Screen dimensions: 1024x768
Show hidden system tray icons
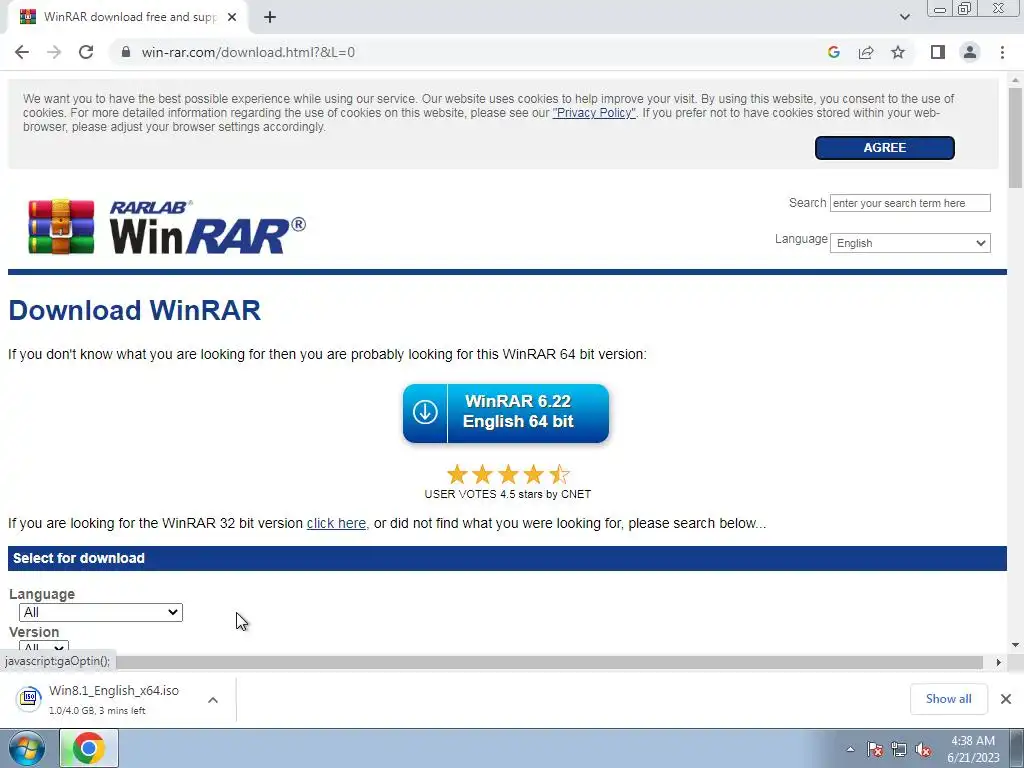coord(850,749)
